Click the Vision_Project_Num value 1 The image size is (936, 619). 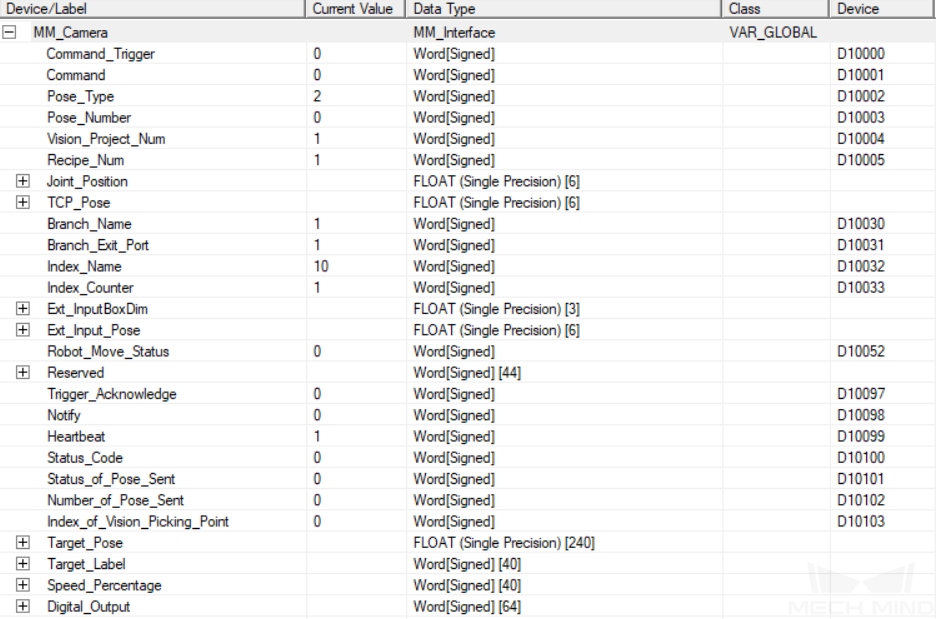click(317, 138)
